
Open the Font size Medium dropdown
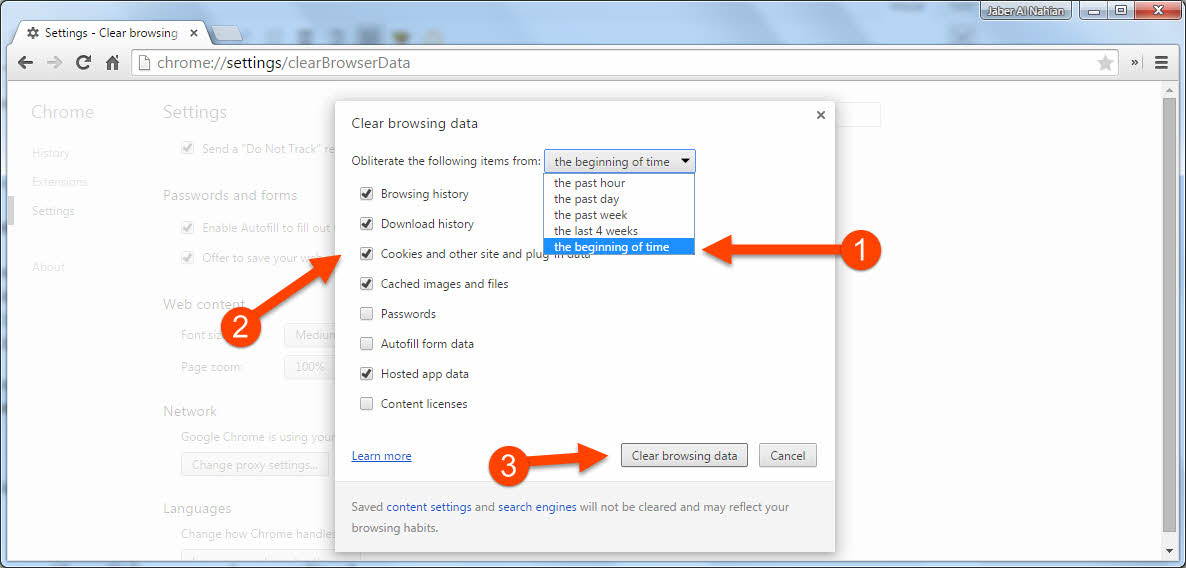click(x=309, y=336)
